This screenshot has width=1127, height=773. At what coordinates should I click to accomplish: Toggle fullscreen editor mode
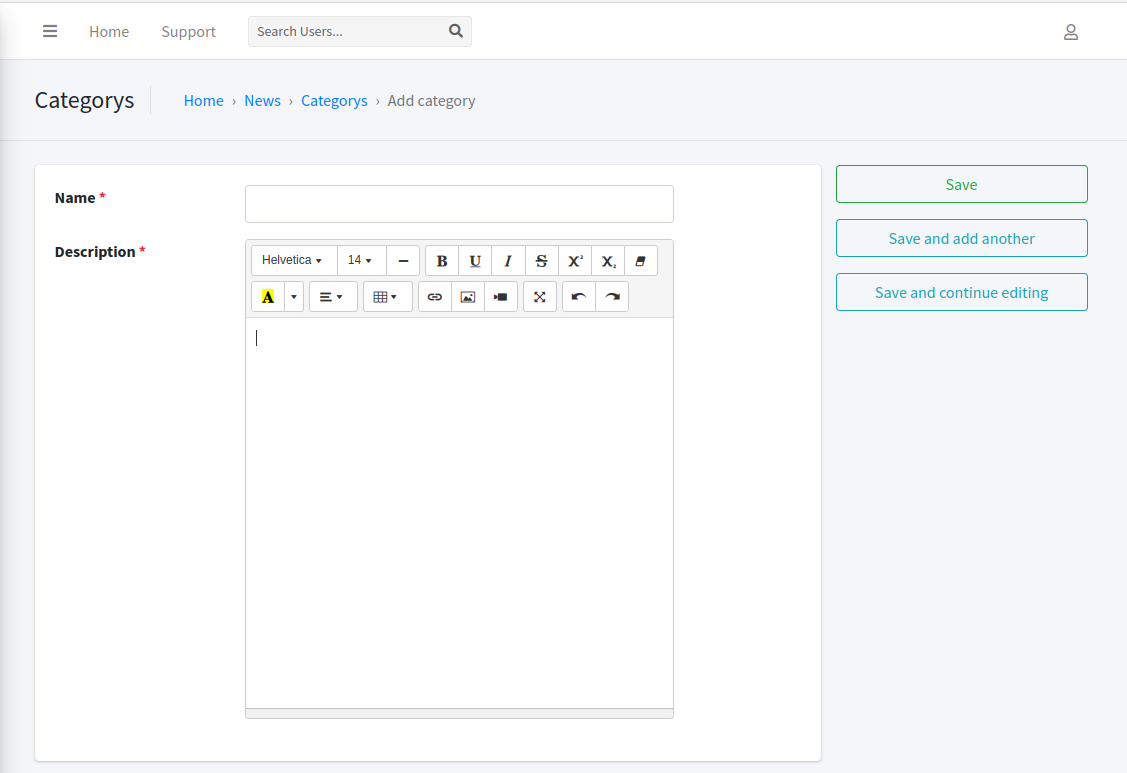(x=540, y=297)
